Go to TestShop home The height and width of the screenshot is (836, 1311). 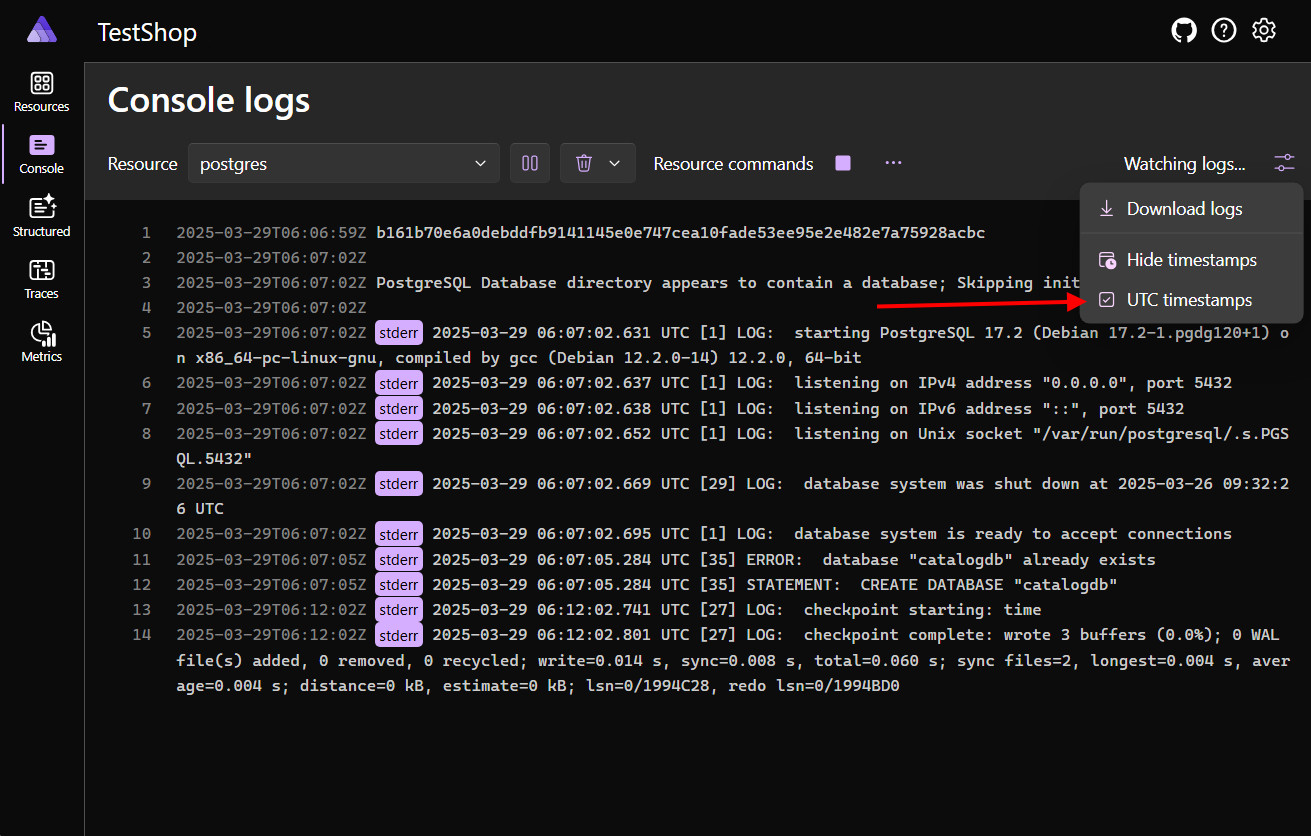tap(147, 32)
